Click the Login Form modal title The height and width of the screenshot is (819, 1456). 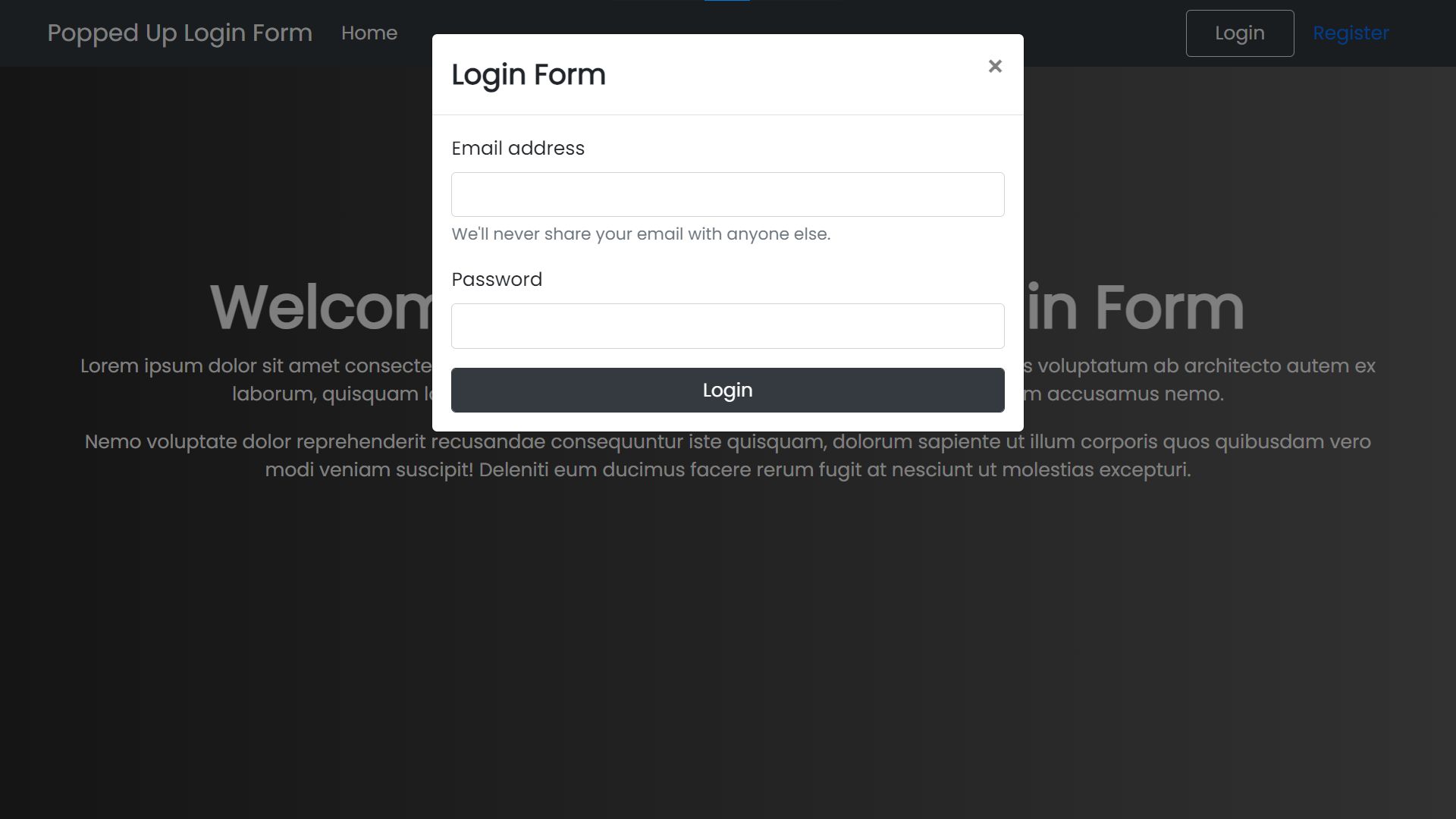pos(529,74)
